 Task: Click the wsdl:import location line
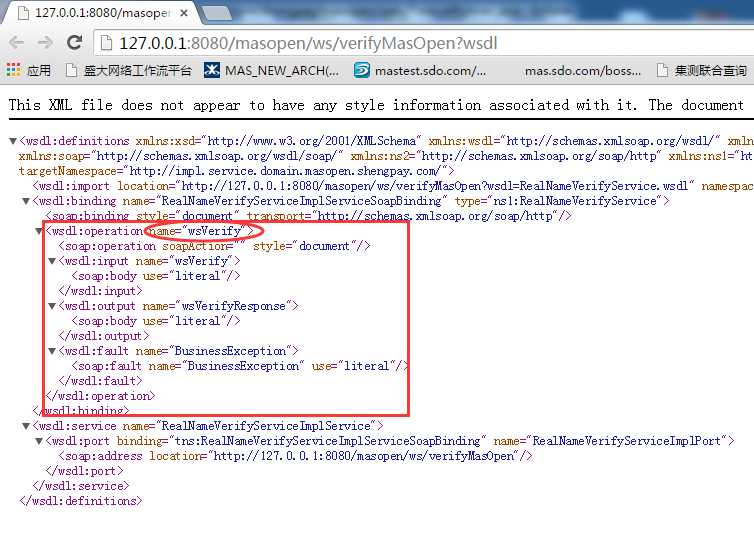[392, 186]
